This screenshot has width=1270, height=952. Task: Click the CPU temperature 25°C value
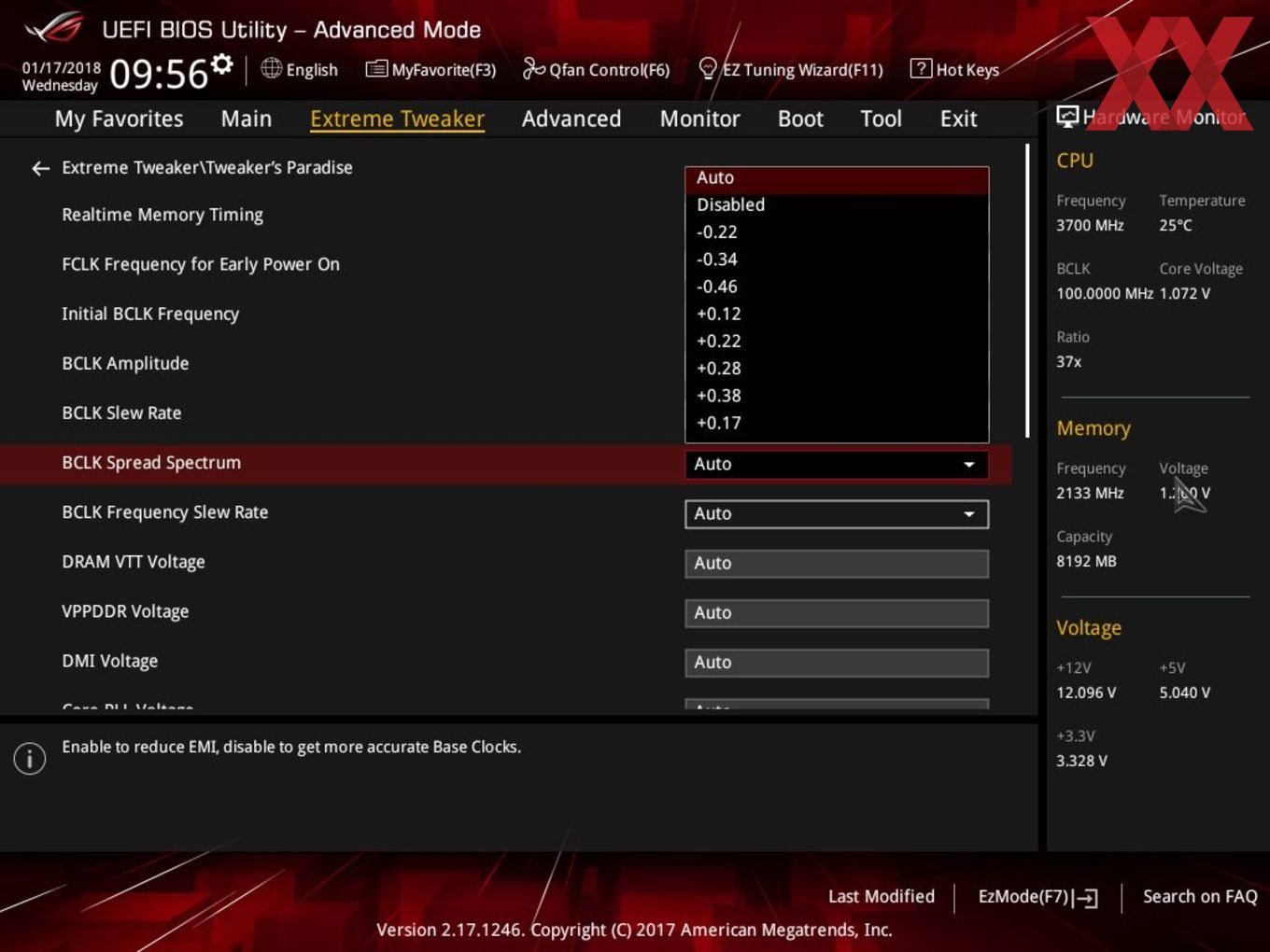point(1176,226)
